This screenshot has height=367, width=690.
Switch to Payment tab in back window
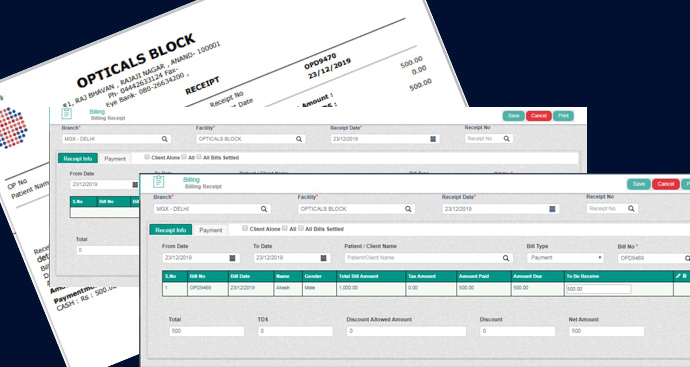115,159
